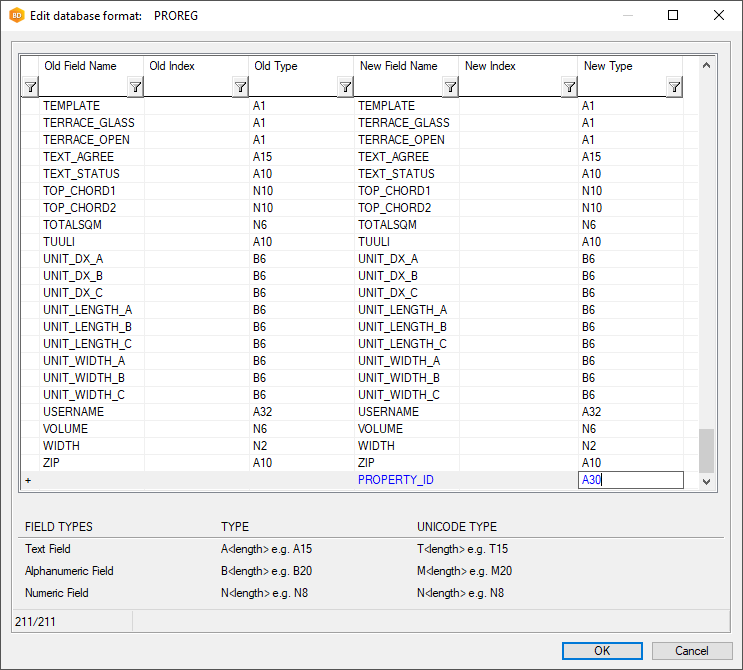Click the New Index filter funnel icon

[569, 88]
